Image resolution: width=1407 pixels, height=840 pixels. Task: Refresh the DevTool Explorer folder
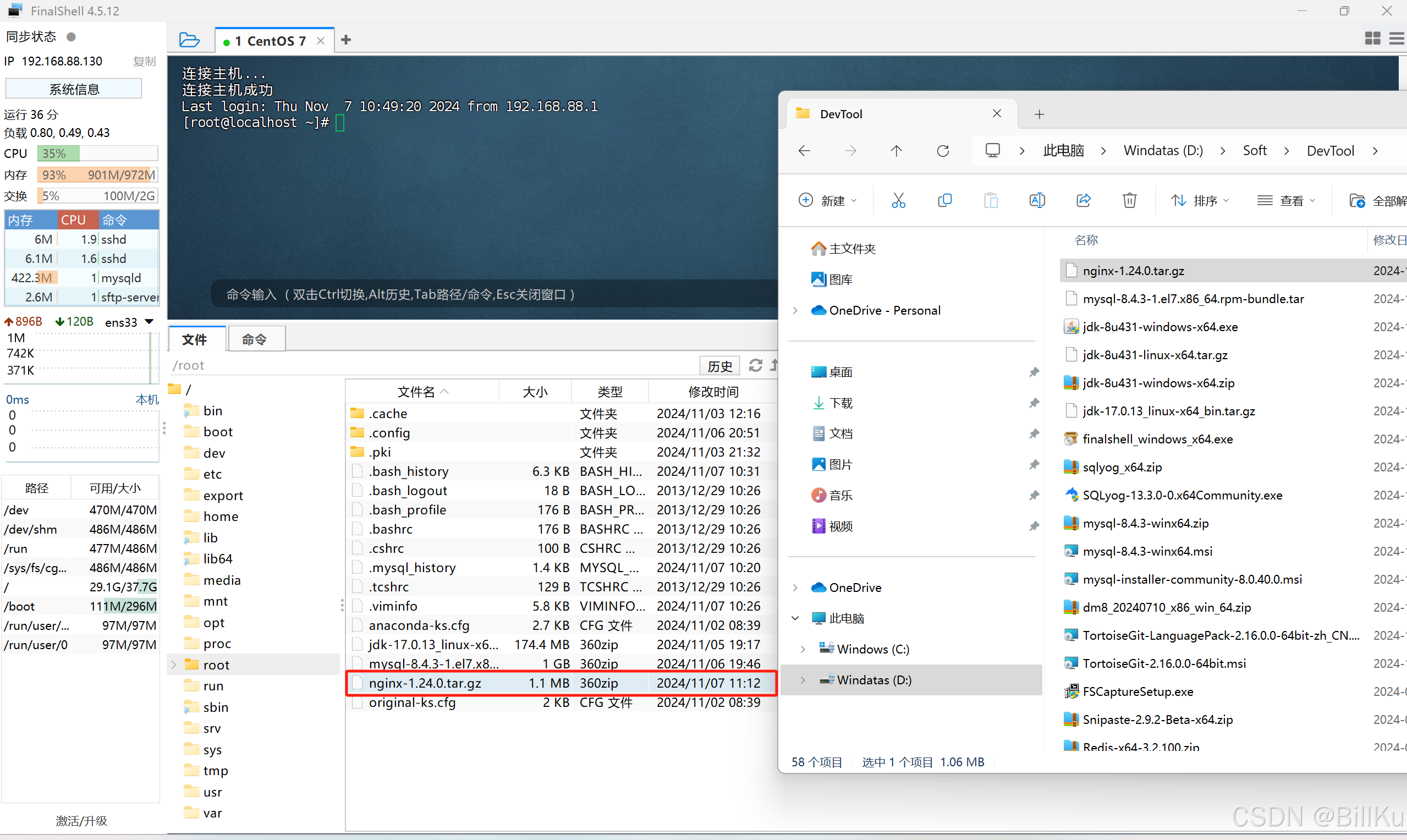(x=943, y=151)
